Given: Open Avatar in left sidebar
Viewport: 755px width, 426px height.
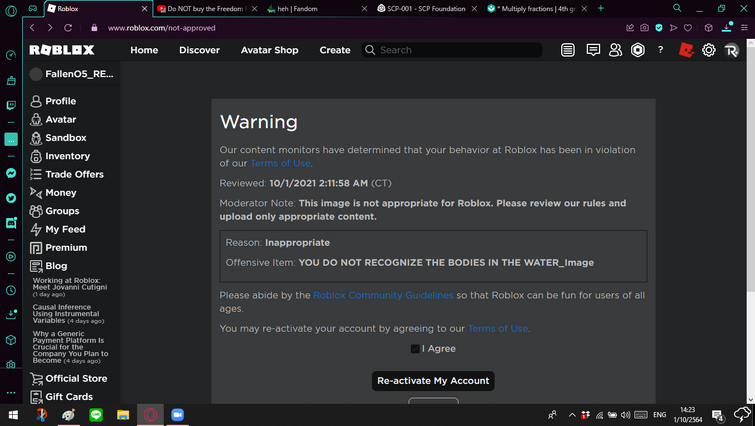Looking at the screenshot, I should (x=53, y=119).
